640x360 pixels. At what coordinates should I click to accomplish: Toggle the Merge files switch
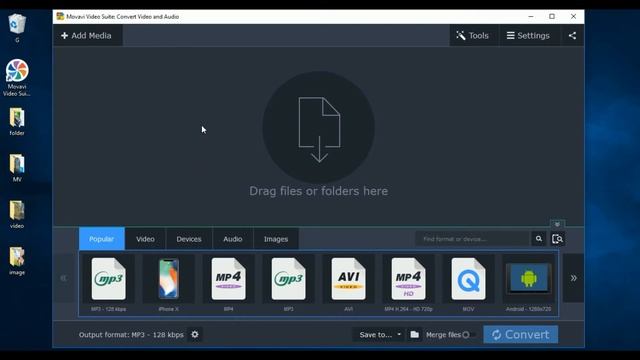pyautogui.click(x=469, y=335)
